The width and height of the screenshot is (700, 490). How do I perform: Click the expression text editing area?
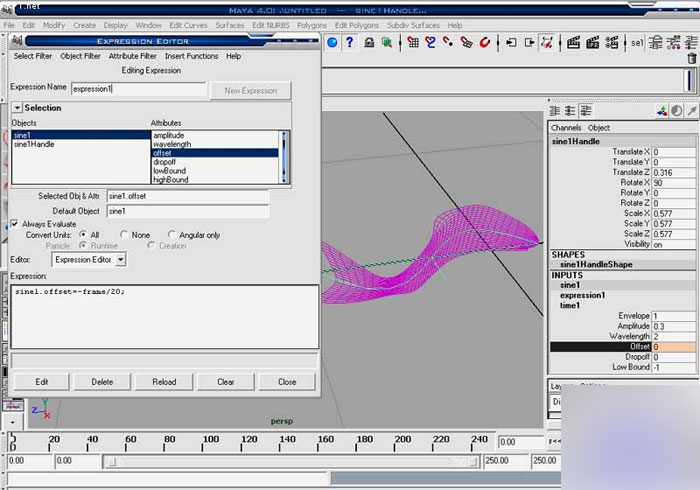coord(165,316)
